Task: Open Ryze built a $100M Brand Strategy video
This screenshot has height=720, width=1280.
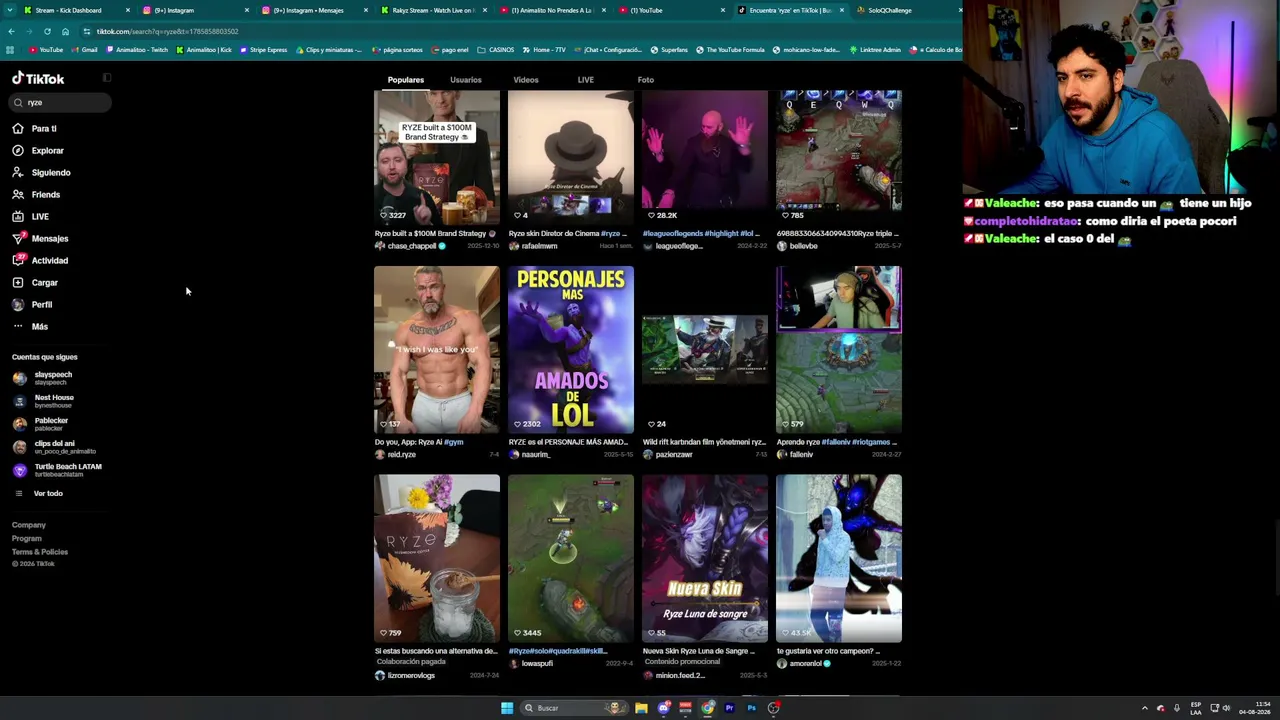Action: 437,156
